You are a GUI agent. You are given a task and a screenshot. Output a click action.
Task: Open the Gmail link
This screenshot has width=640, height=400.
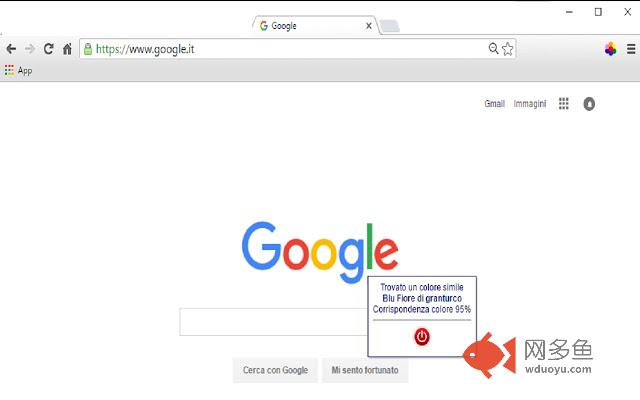point(494,104)
